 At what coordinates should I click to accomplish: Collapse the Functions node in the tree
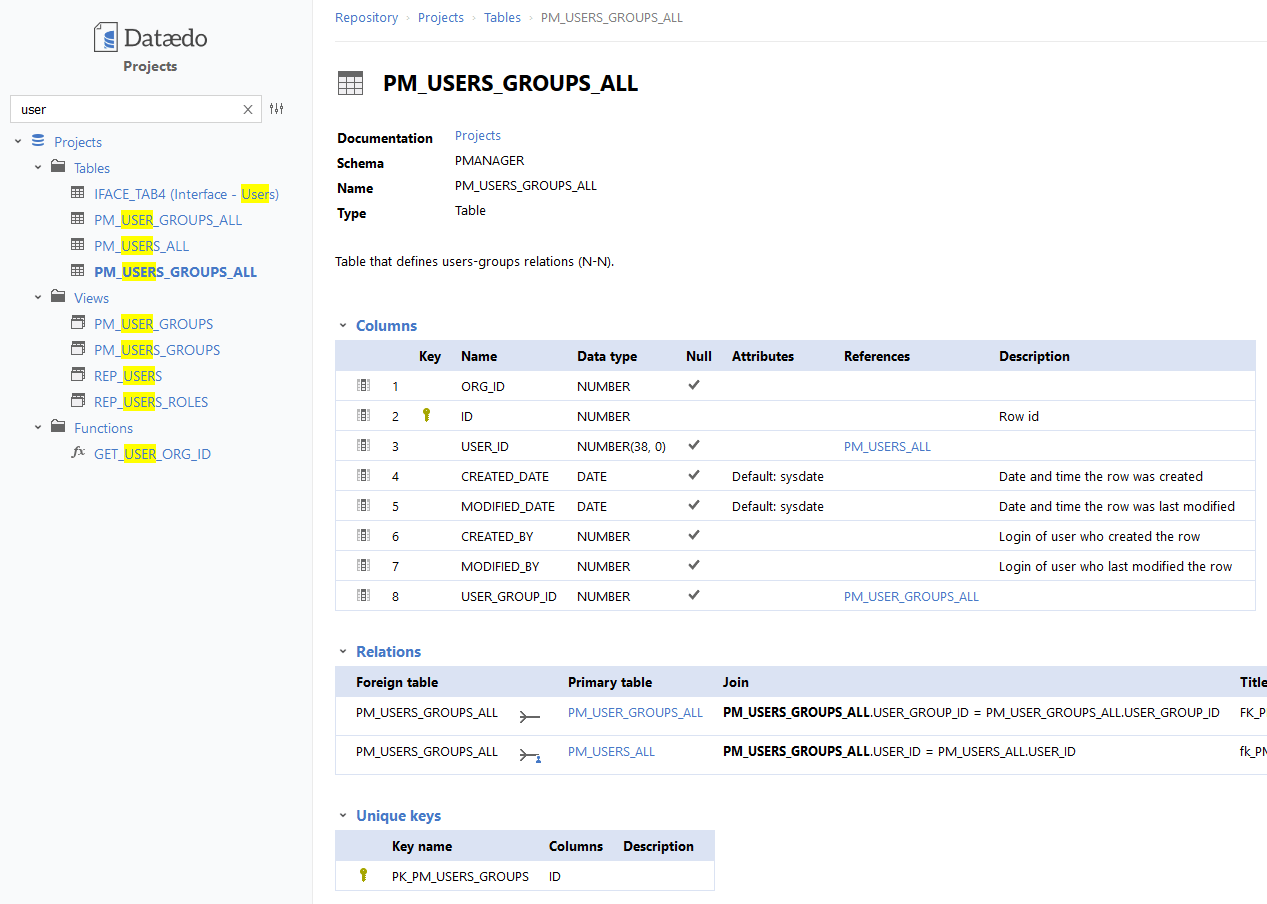click(x=38, y=427)
